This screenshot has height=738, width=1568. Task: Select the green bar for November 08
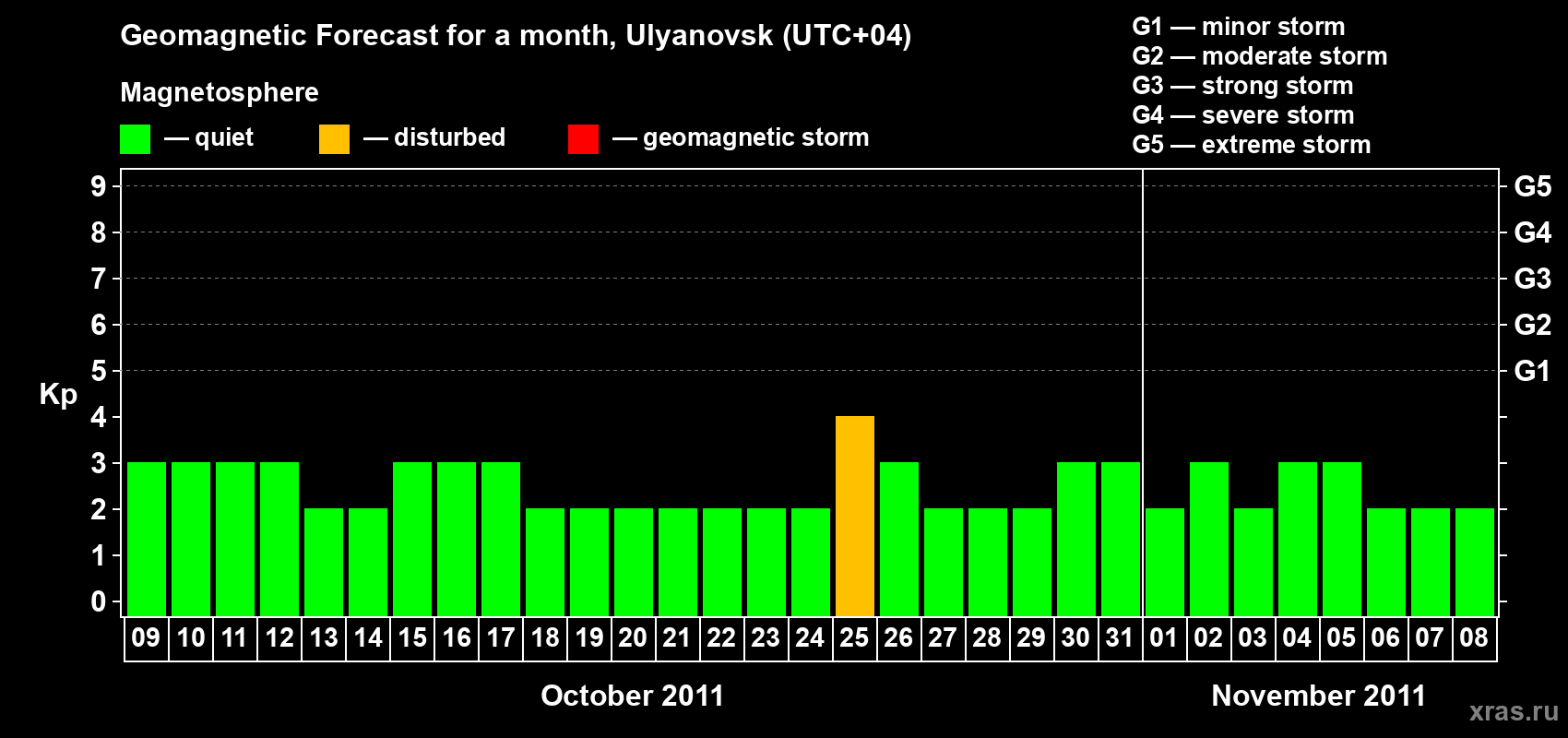pos(1475,562)
